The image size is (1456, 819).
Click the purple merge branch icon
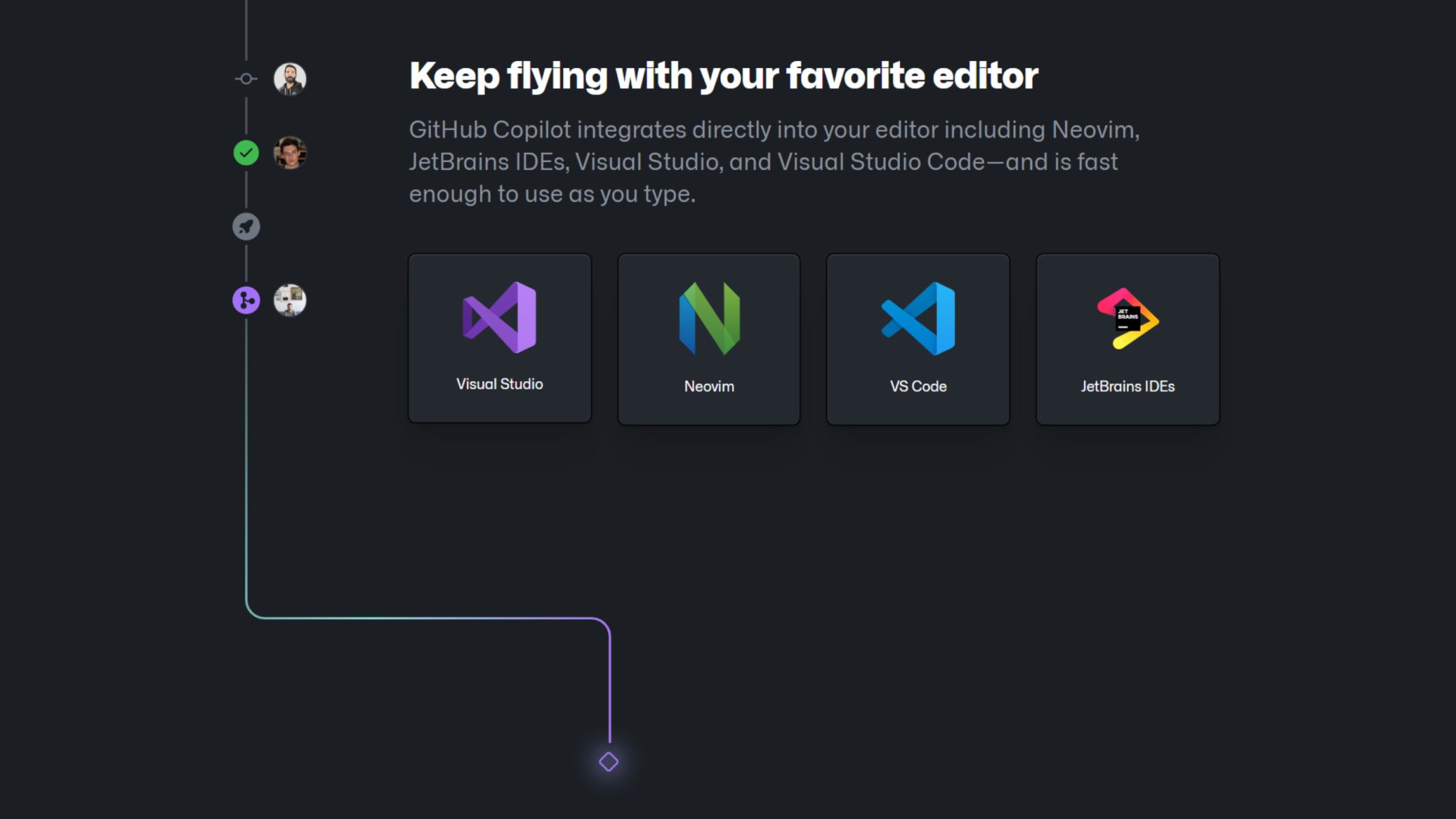(x=246, y=301)
